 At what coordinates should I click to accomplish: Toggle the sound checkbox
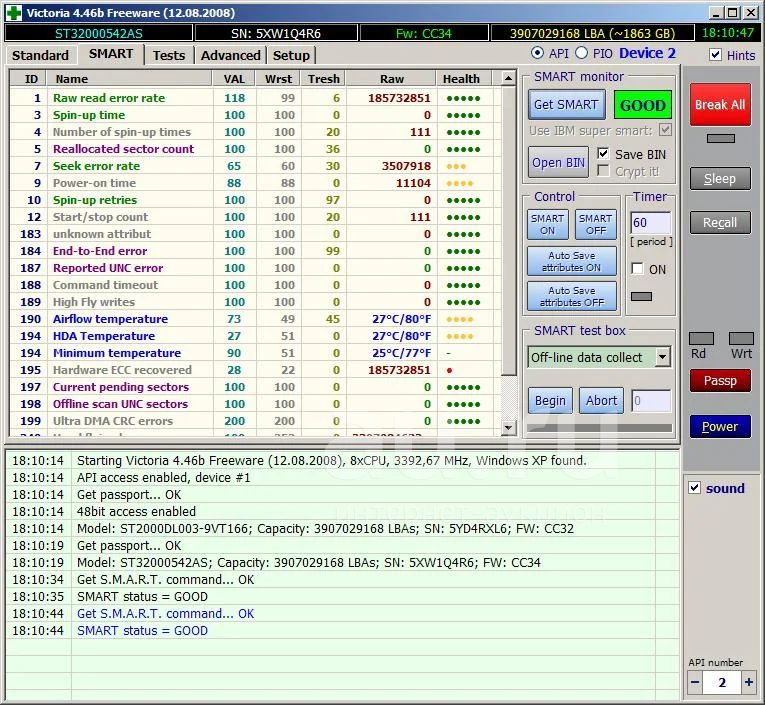[694, 487]
